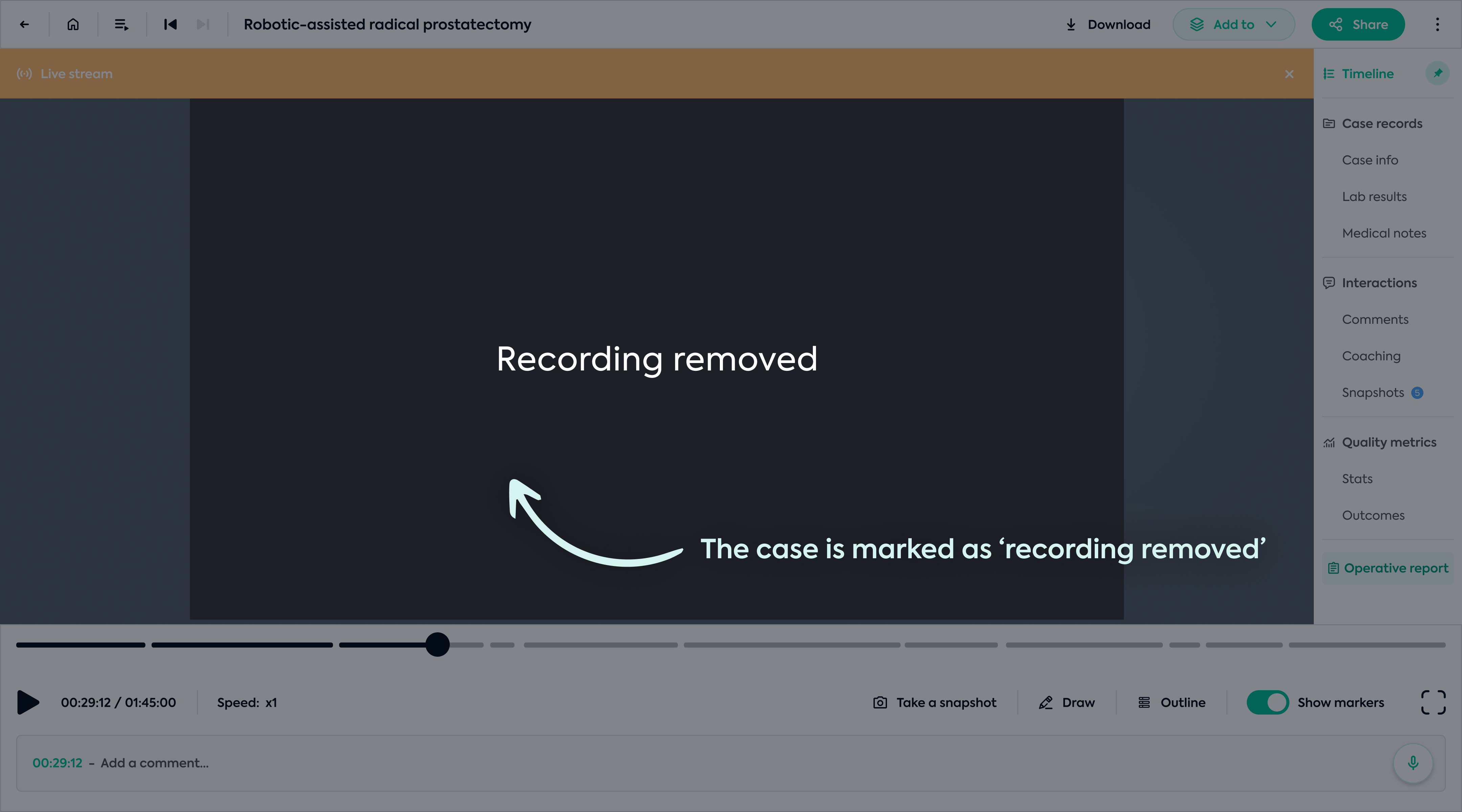Activate the Draw tool
Screen dimensions: 1462x812
click(x=1066, y=702)
